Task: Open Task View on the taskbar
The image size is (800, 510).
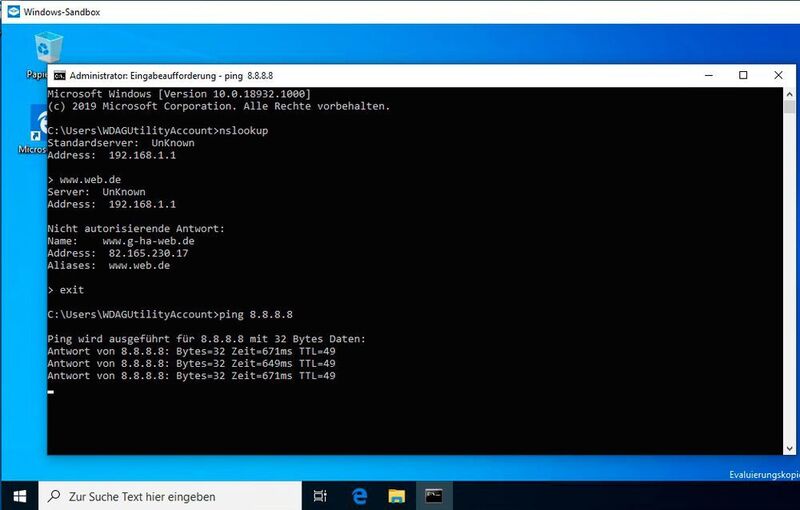Action: coord(320,496)
